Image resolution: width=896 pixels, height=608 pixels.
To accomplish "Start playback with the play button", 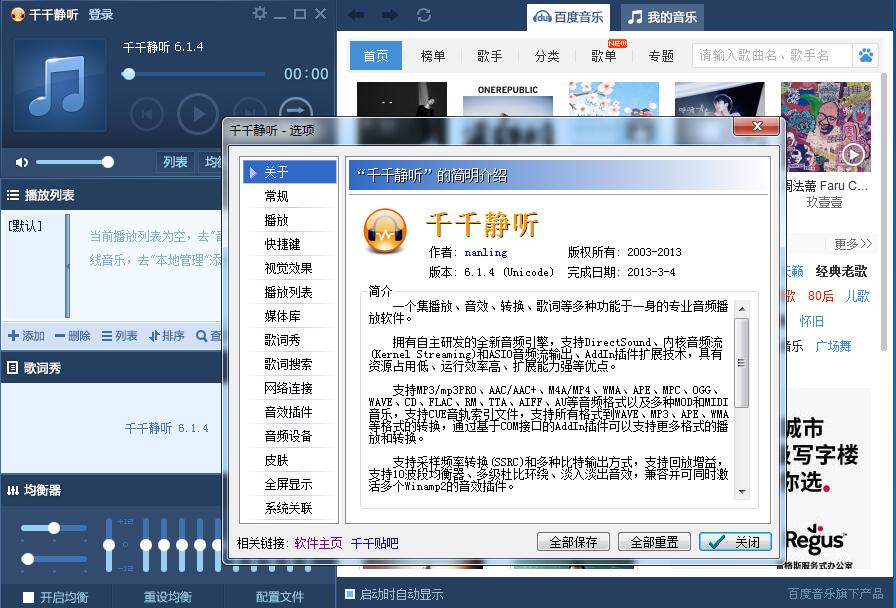I will coord(198,114).
